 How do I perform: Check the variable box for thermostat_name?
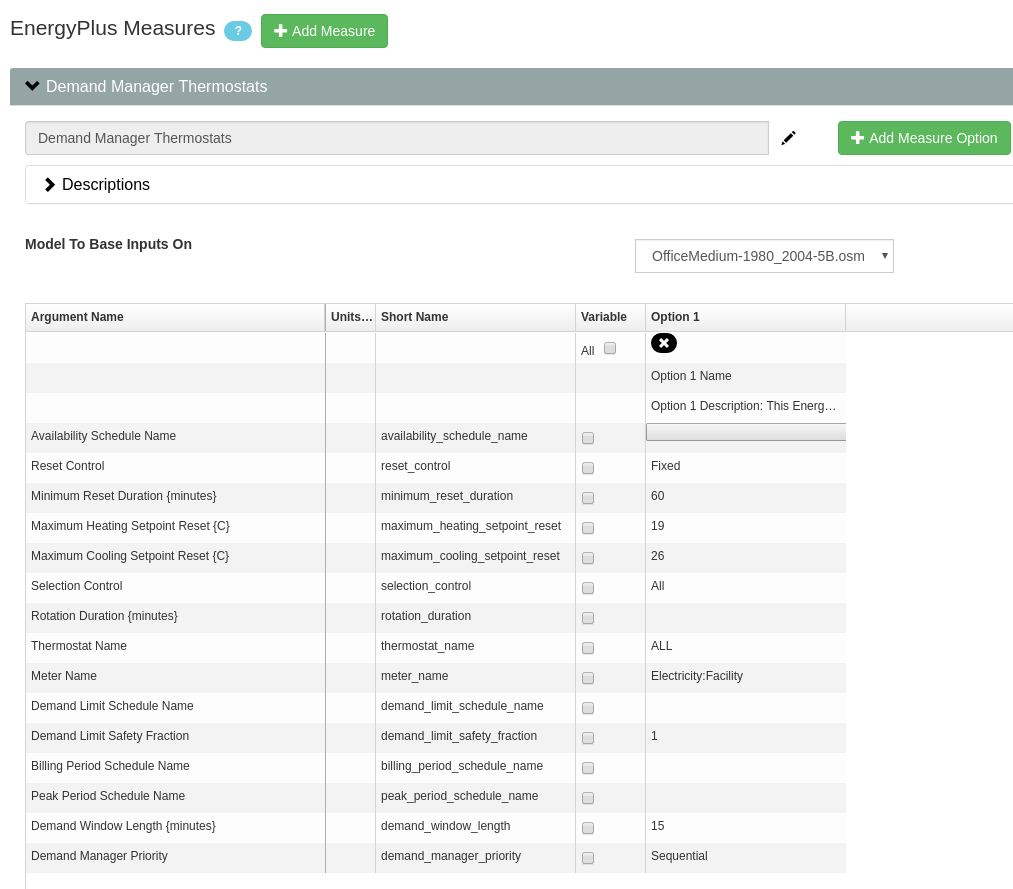coord(587,647)
